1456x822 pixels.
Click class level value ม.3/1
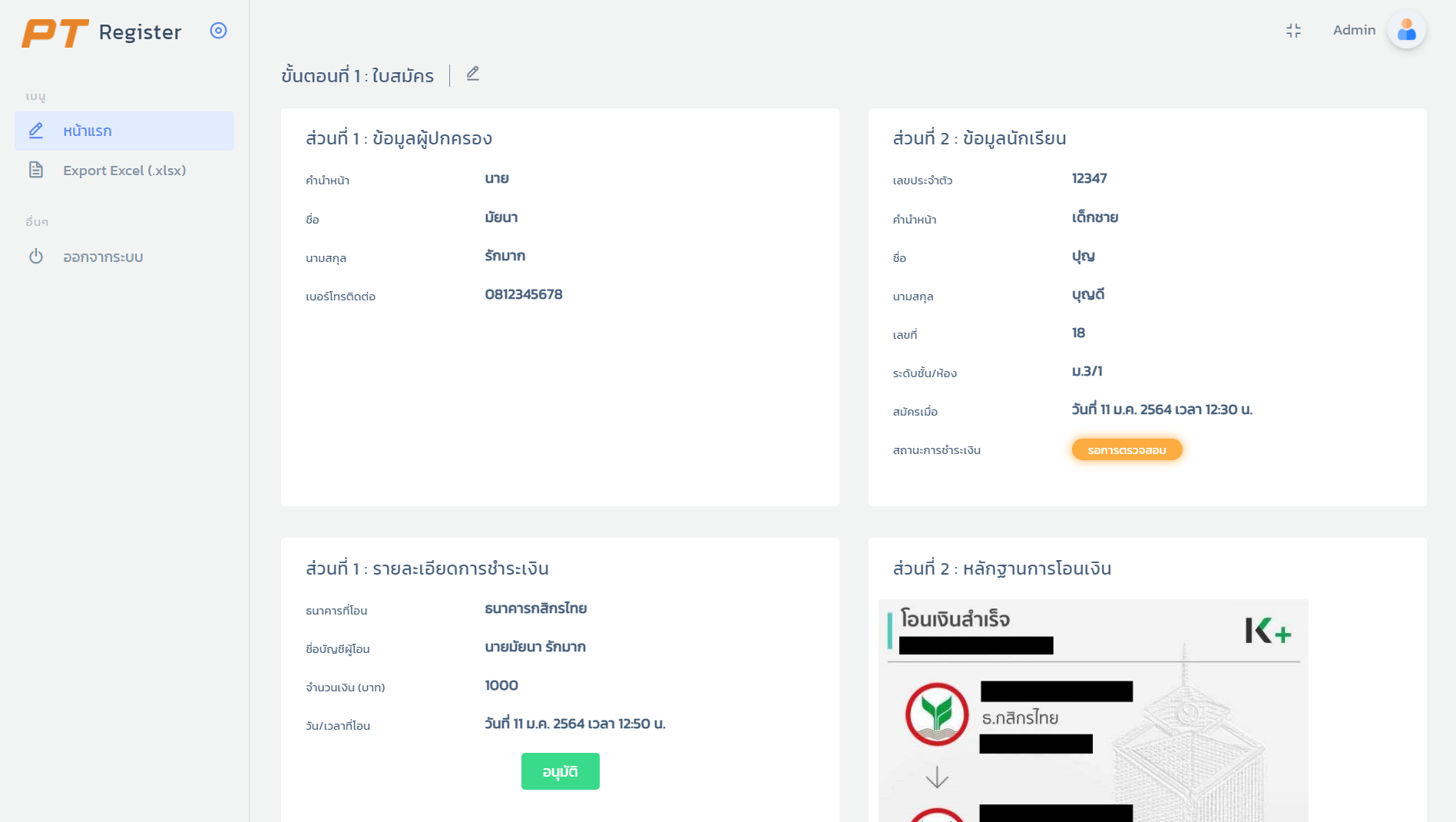[1087, 372]
